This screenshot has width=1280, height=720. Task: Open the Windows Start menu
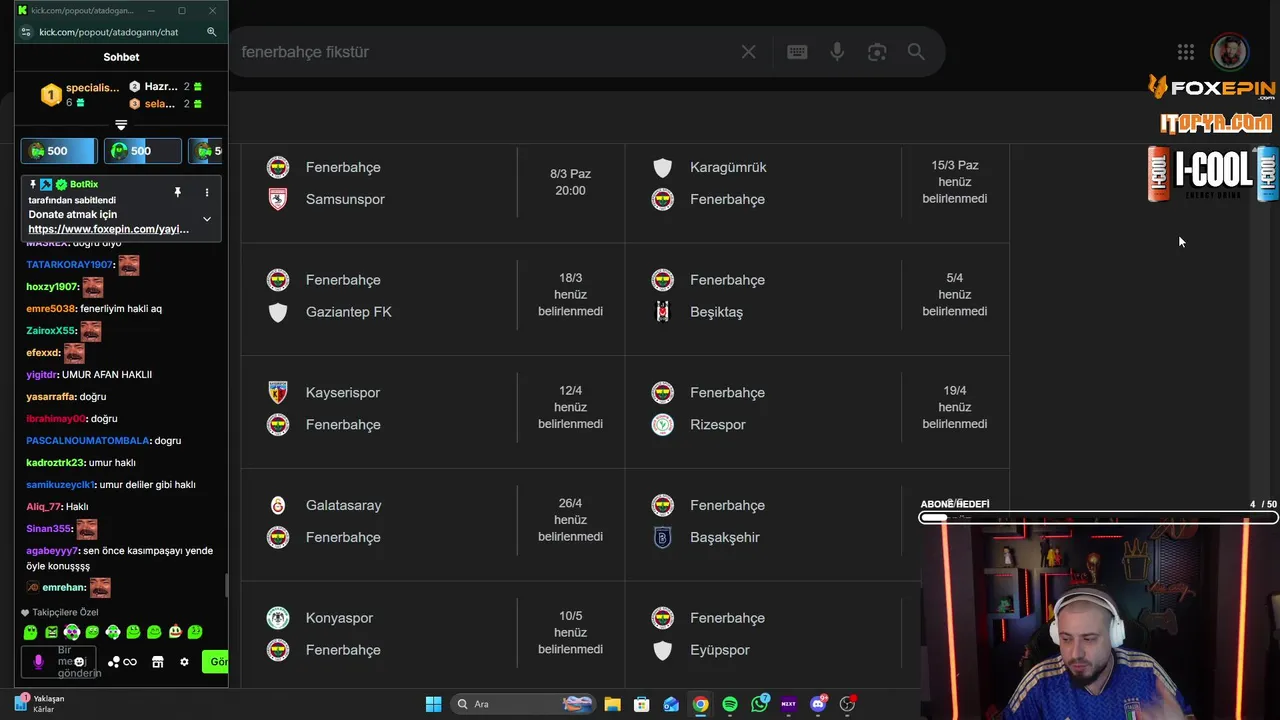(x=433, y=704)
